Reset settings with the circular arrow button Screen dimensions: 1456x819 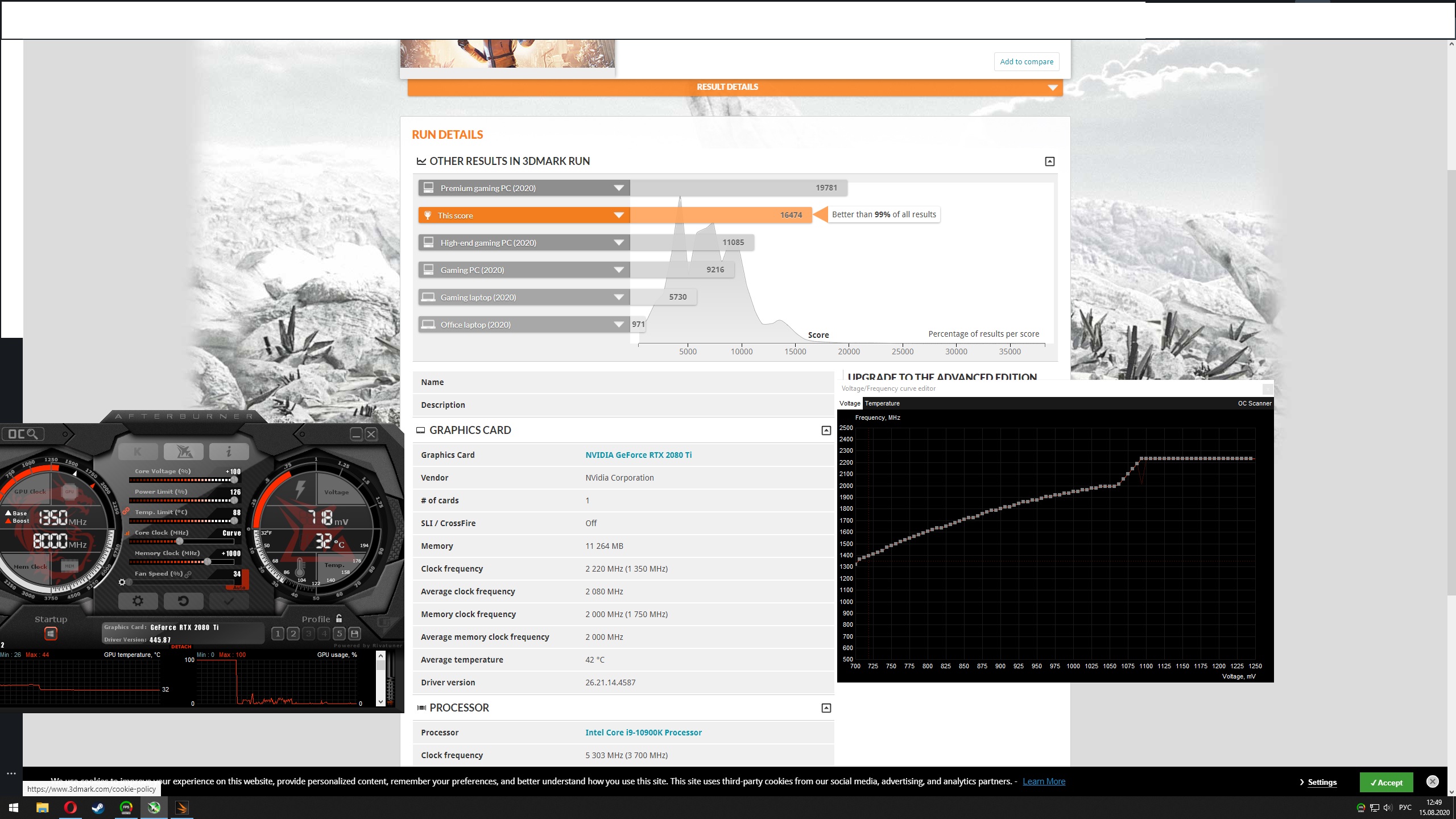(x=183, y=601)
